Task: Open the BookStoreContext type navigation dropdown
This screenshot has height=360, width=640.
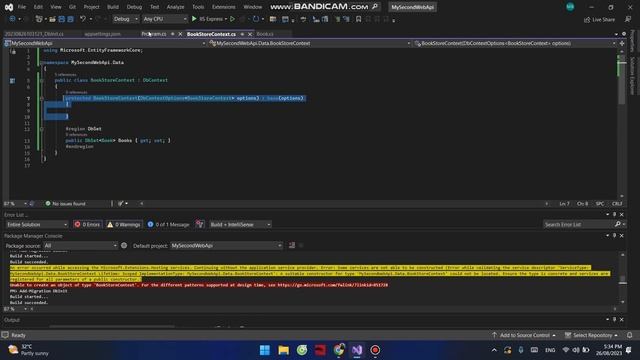Action: [x=309, y=43]
